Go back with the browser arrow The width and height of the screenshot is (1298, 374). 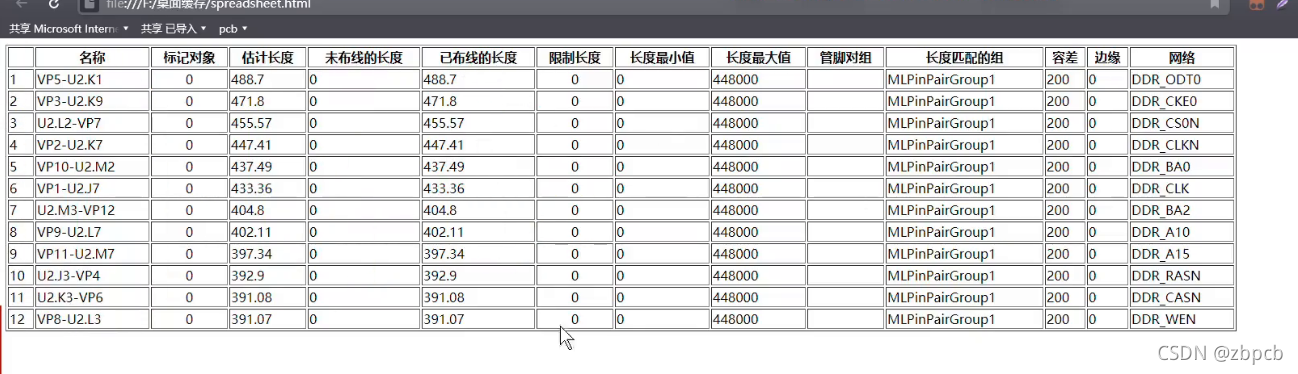click(22, 4)
